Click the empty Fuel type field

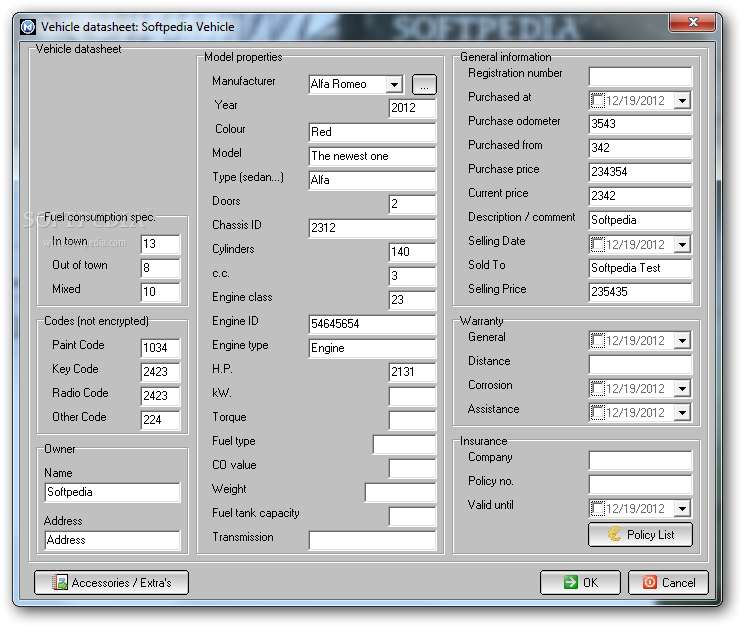(404, 444)
